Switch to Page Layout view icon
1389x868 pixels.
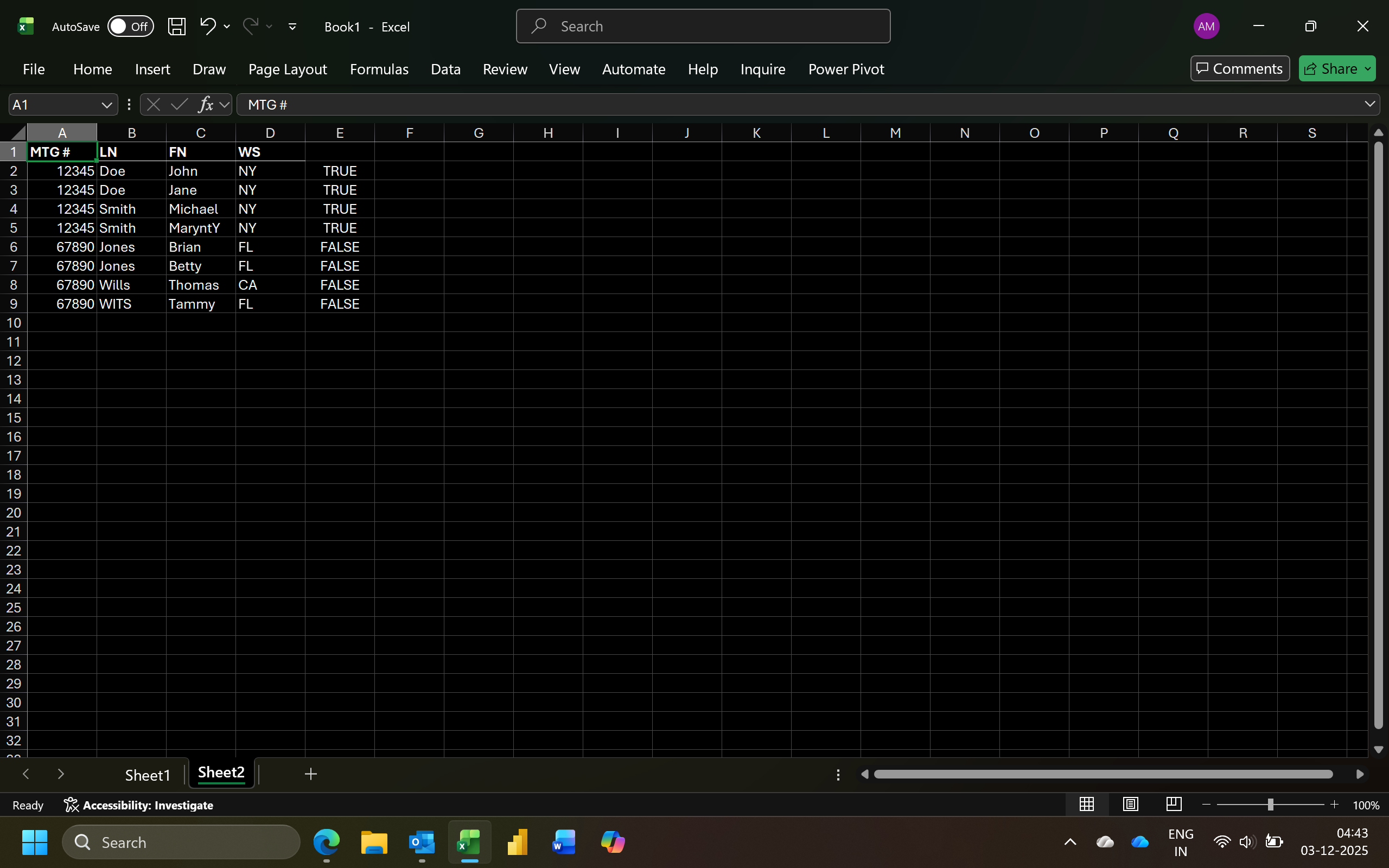(x=1130, y=805)
